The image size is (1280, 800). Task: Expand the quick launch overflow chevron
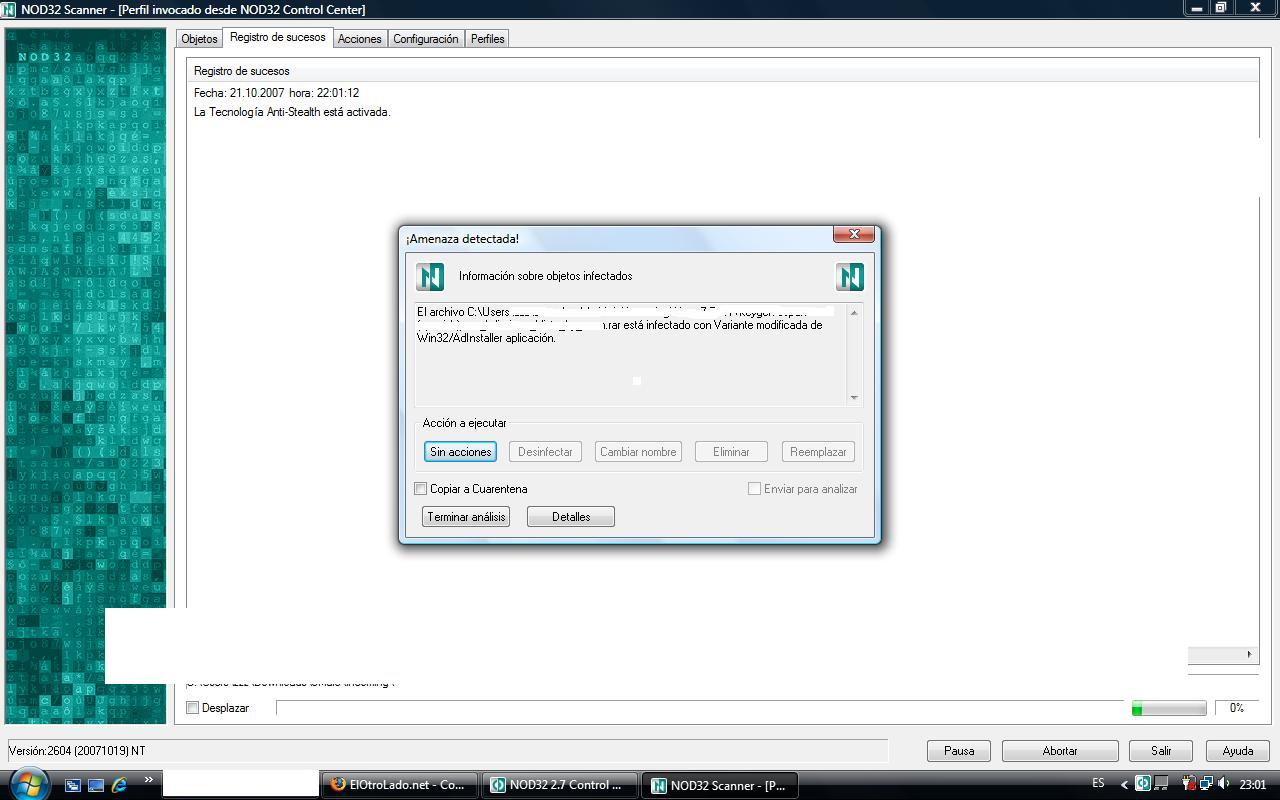point(148,780)
